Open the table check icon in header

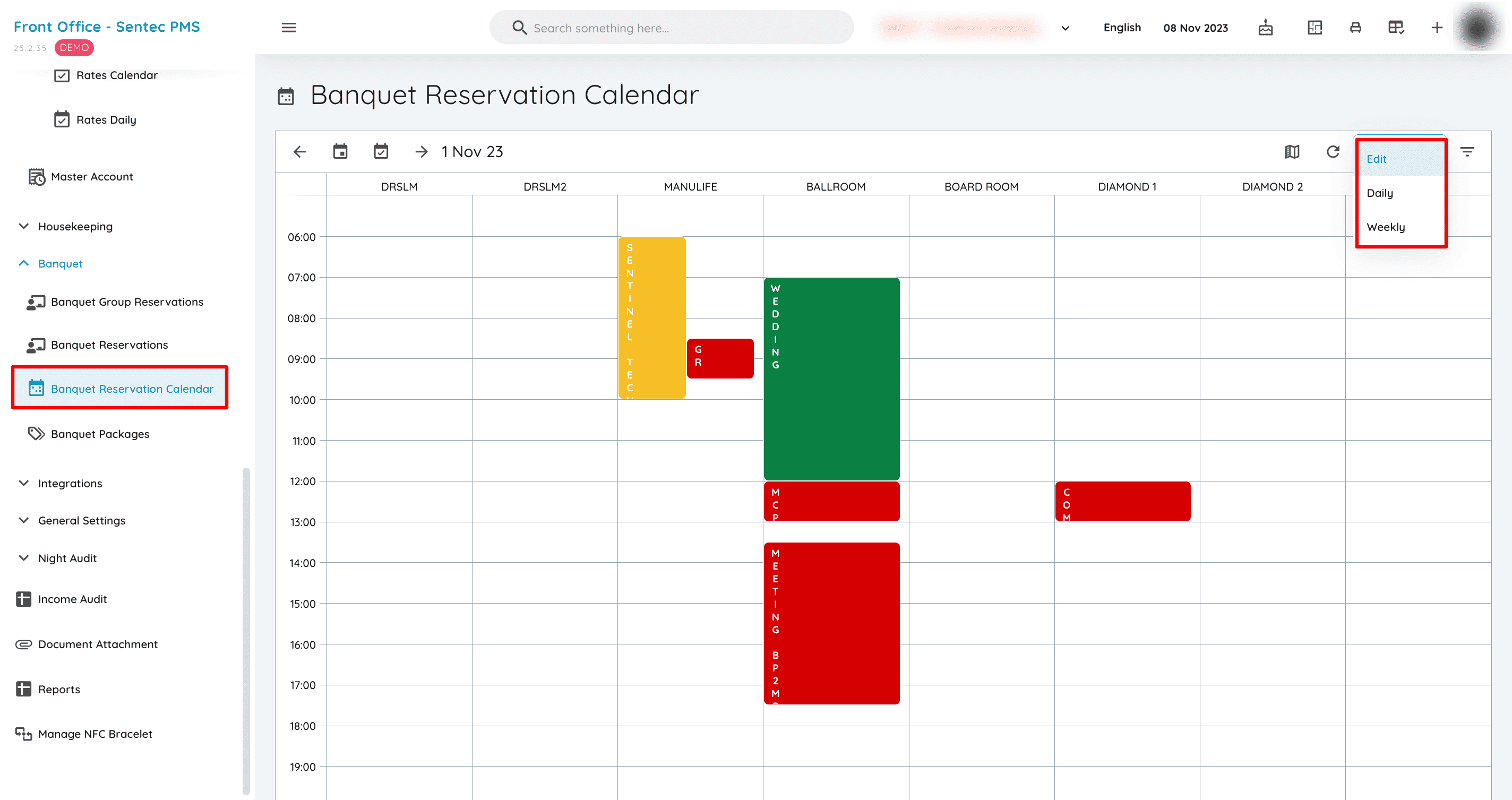coord(1396,28)
